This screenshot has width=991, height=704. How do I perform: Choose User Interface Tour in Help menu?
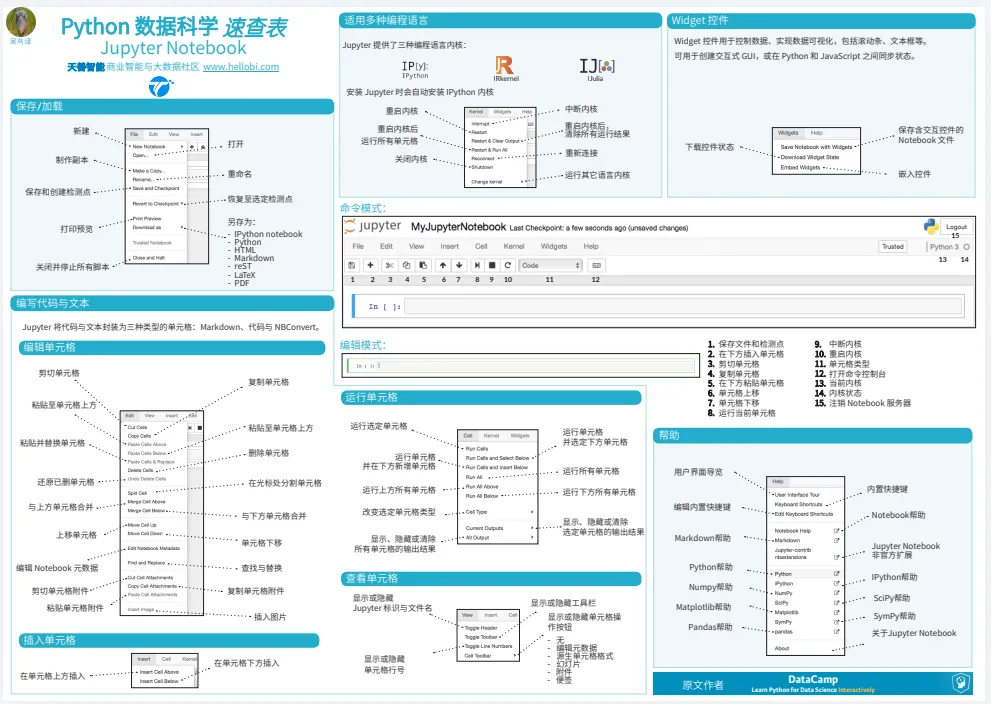797,495
